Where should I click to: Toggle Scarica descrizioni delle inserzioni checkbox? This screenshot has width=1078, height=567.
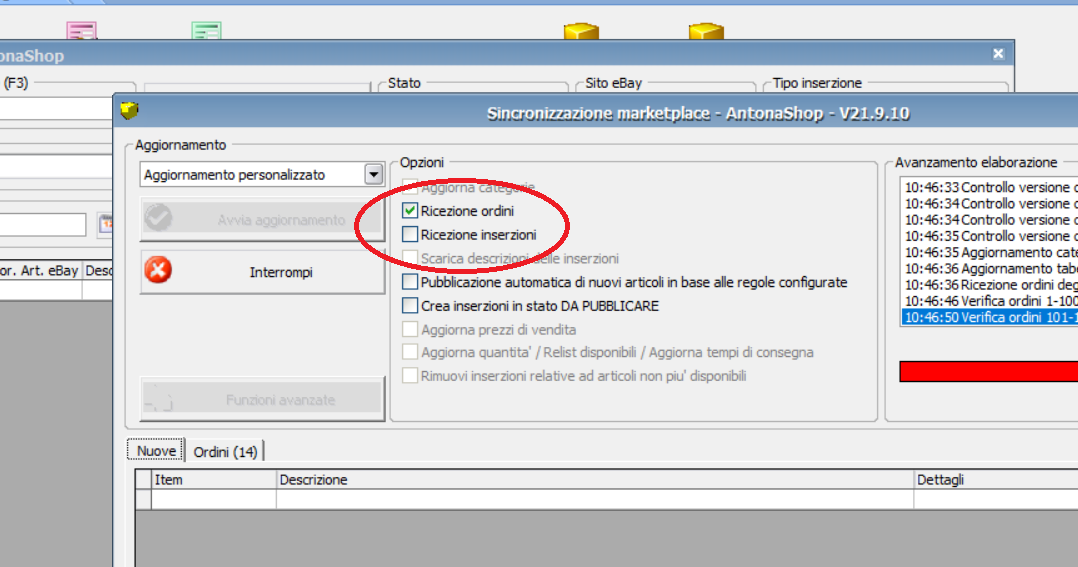tap(410, 258)
